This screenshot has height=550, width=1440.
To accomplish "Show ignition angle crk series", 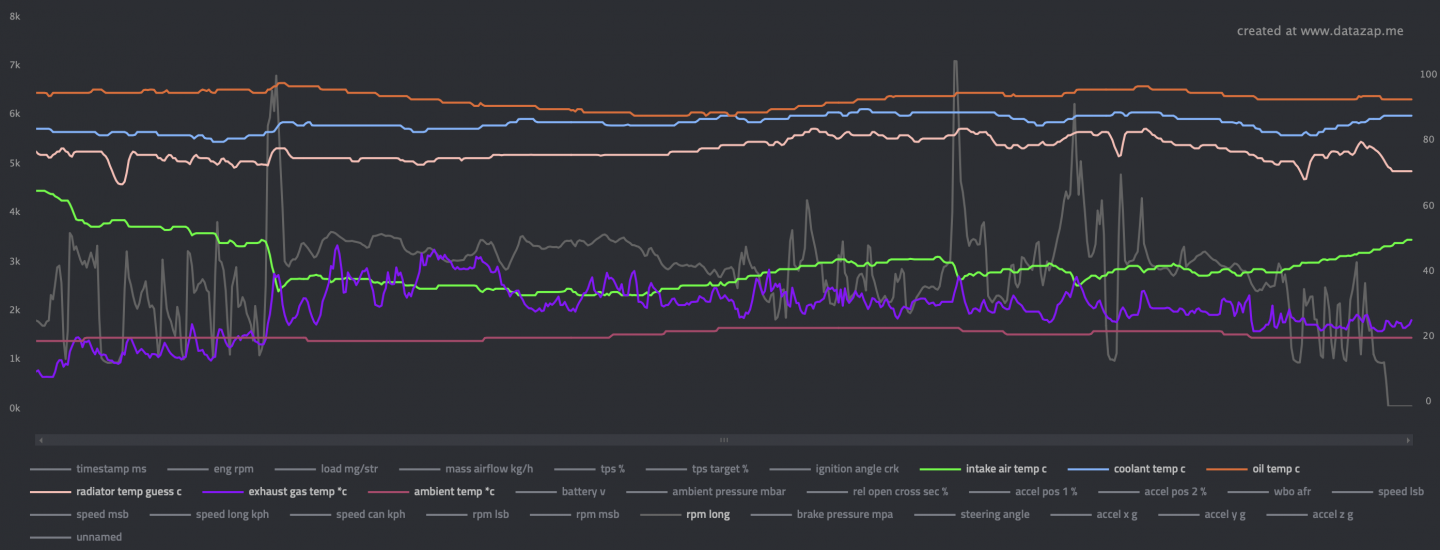I will tap(834, 468).
